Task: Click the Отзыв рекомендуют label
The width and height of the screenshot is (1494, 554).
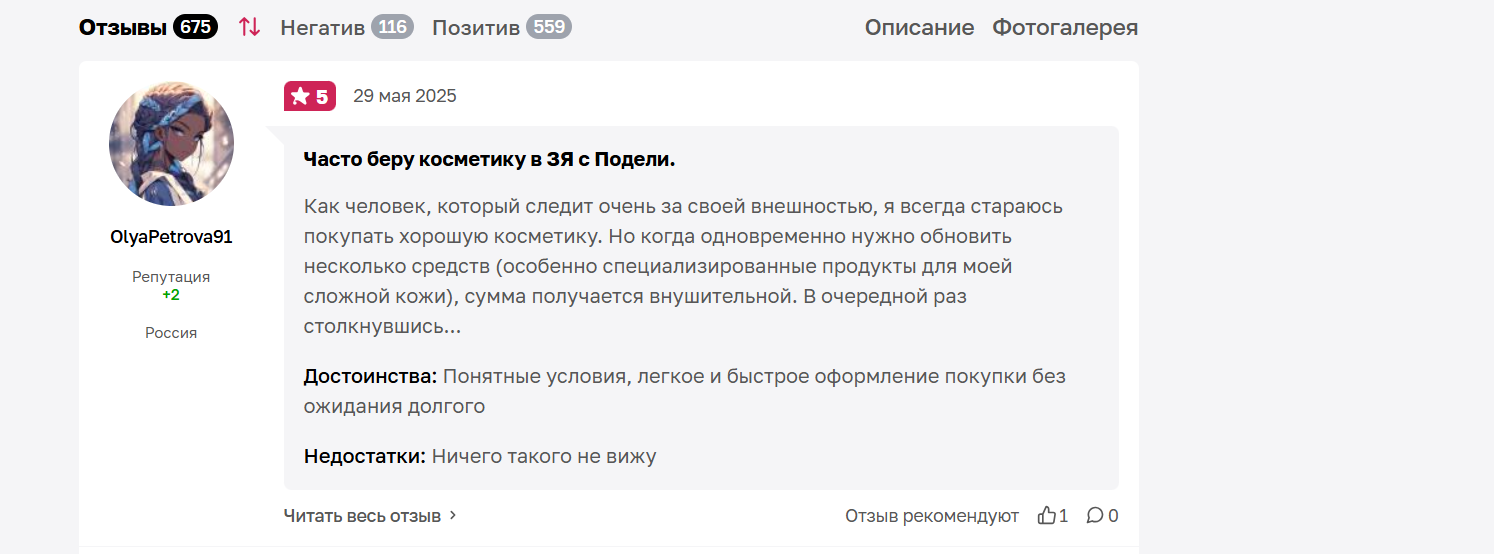Action: coord(932,516)
